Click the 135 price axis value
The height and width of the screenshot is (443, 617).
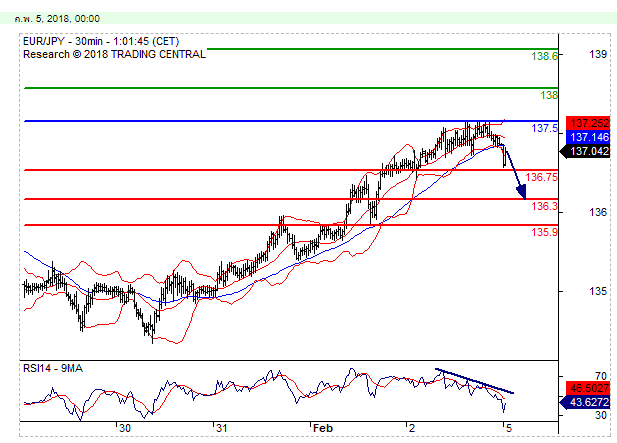coord(598,291)
